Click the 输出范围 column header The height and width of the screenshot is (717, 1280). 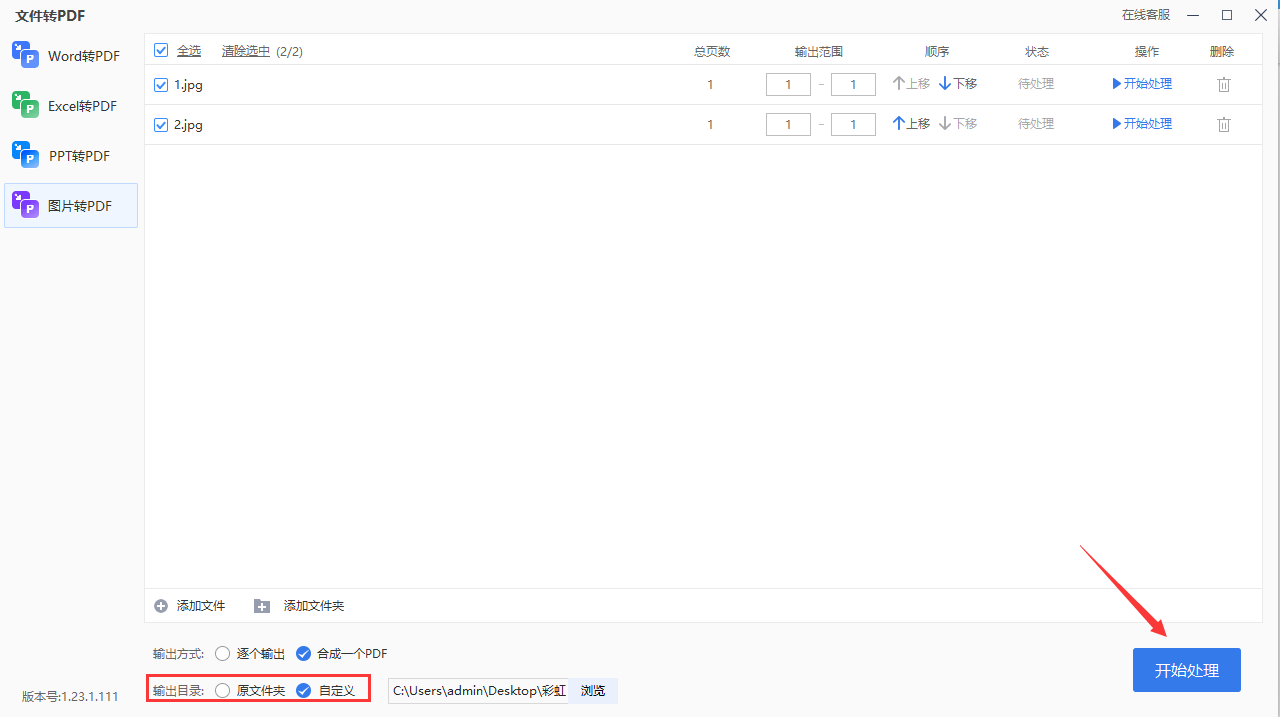tap(819, 52)
